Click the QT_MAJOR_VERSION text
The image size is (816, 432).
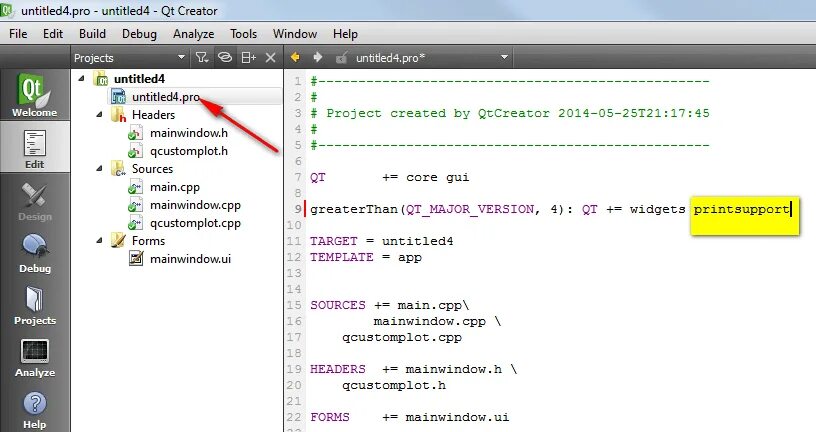click(469, 209)
